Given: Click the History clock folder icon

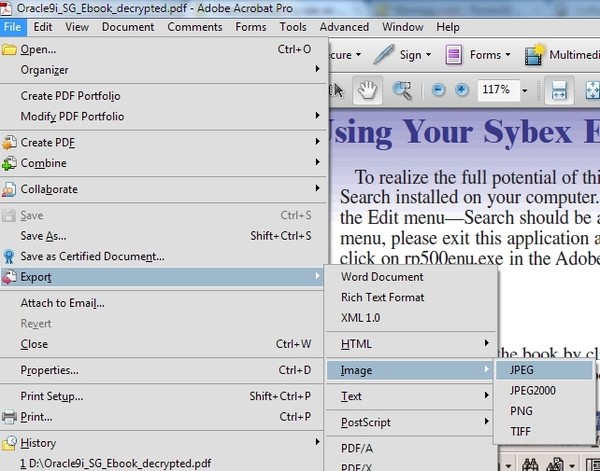Looking at the screenshot, I should 9,443.
